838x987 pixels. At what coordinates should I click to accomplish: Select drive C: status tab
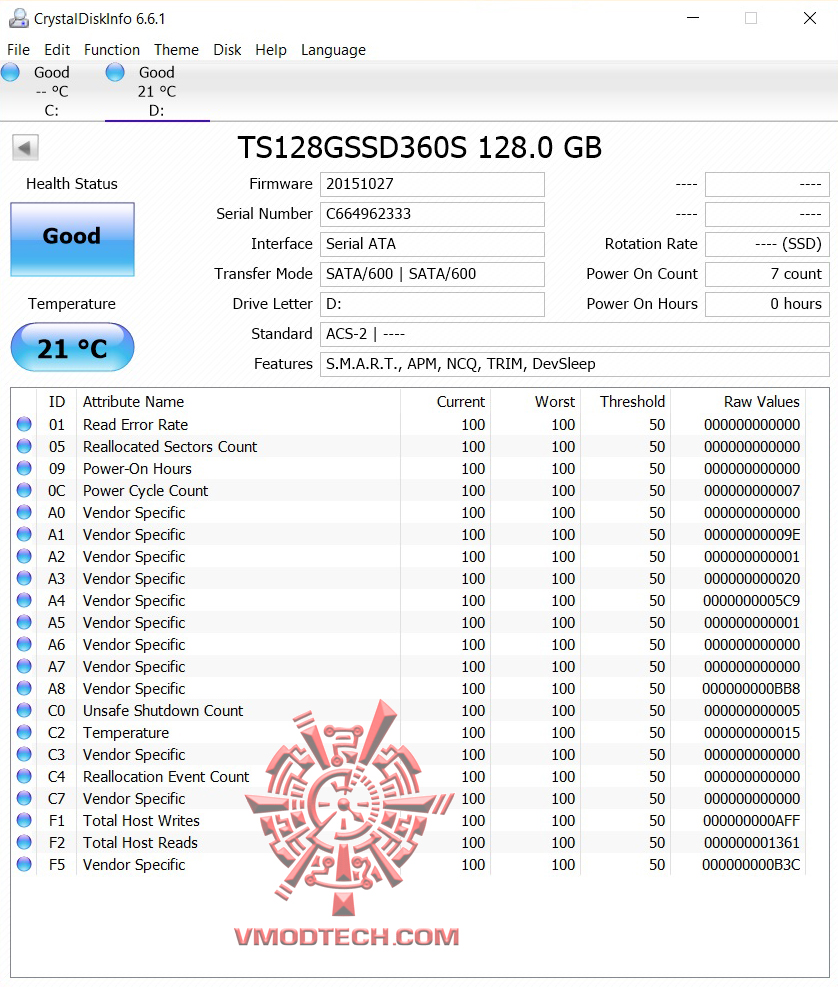(x=52, y=91)
